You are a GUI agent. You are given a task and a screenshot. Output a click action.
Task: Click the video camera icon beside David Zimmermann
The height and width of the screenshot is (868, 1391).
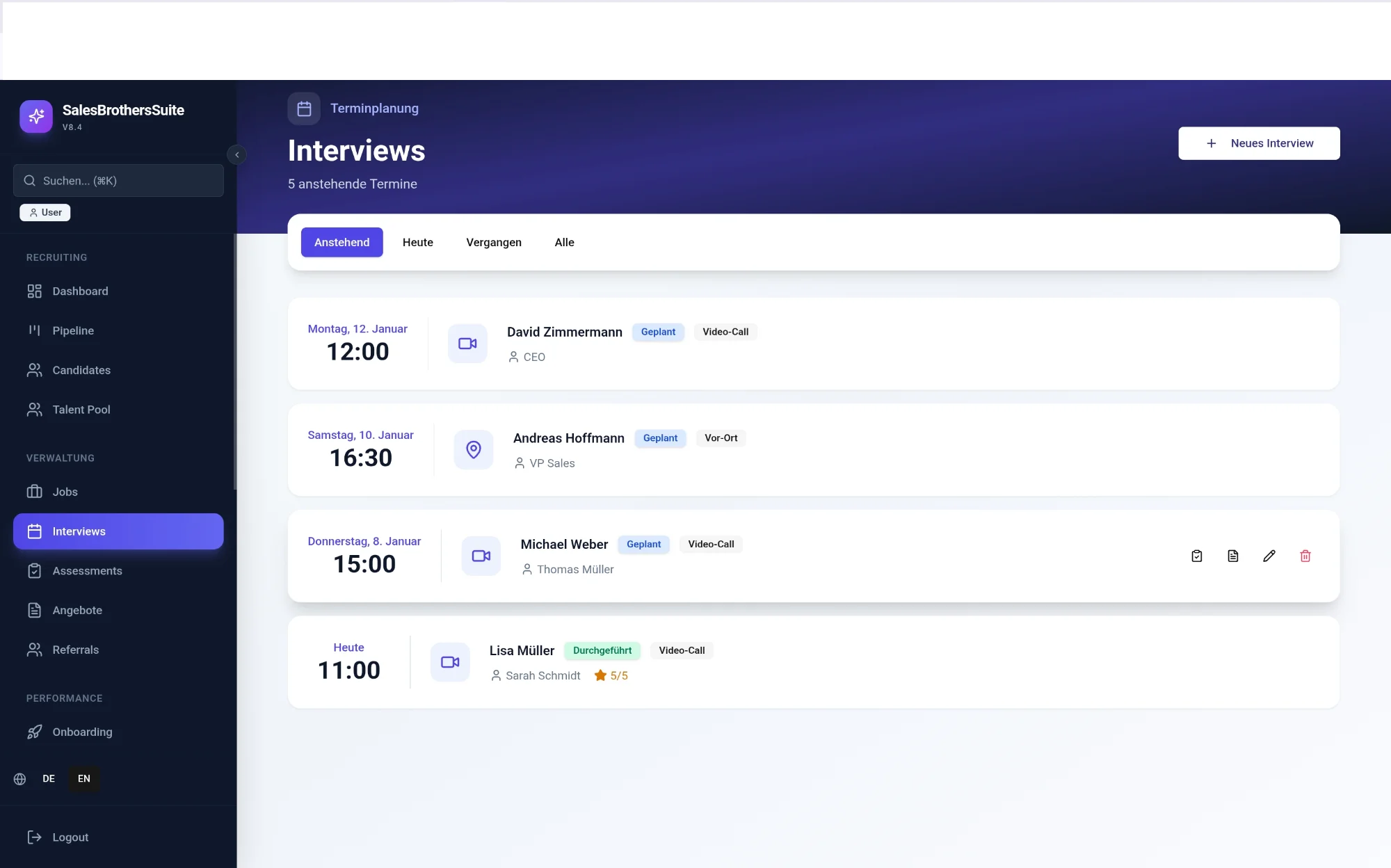pyautogui.click(x=467, y=344)
